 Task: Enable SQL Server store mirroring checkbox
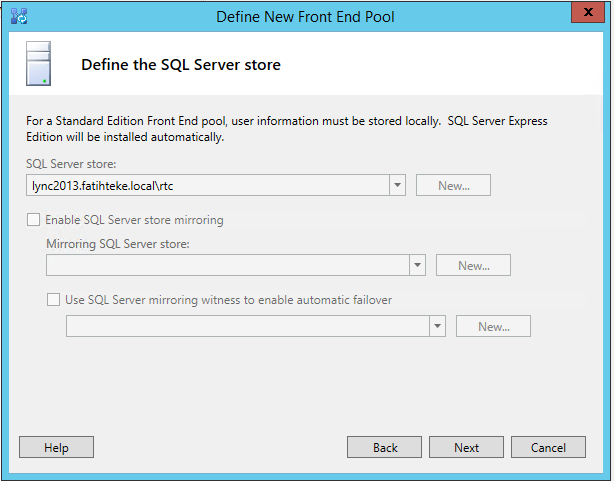[34, 220]
